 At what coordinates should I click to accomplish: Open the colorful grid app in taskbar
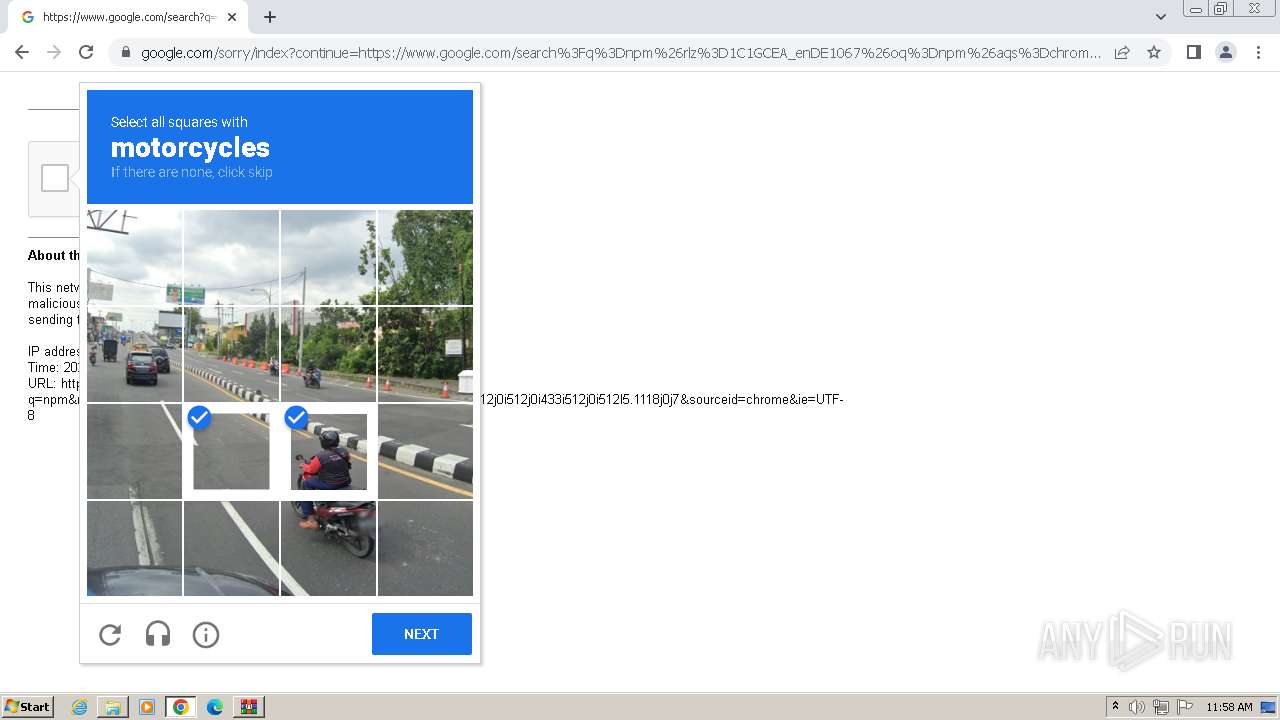[x=249, y=707]
